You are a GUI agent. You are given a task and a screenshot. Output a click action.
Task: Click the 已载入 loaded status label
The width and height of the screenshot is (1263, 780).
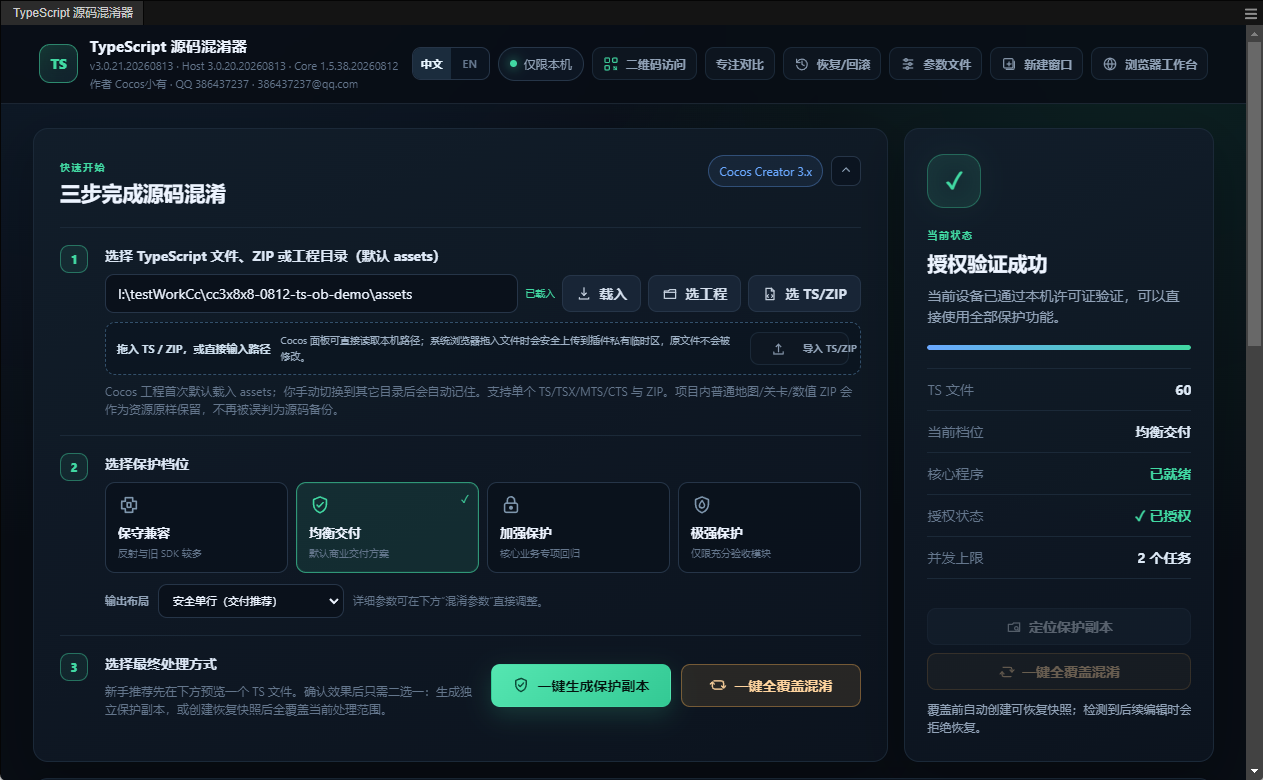(x=539, y=294)
